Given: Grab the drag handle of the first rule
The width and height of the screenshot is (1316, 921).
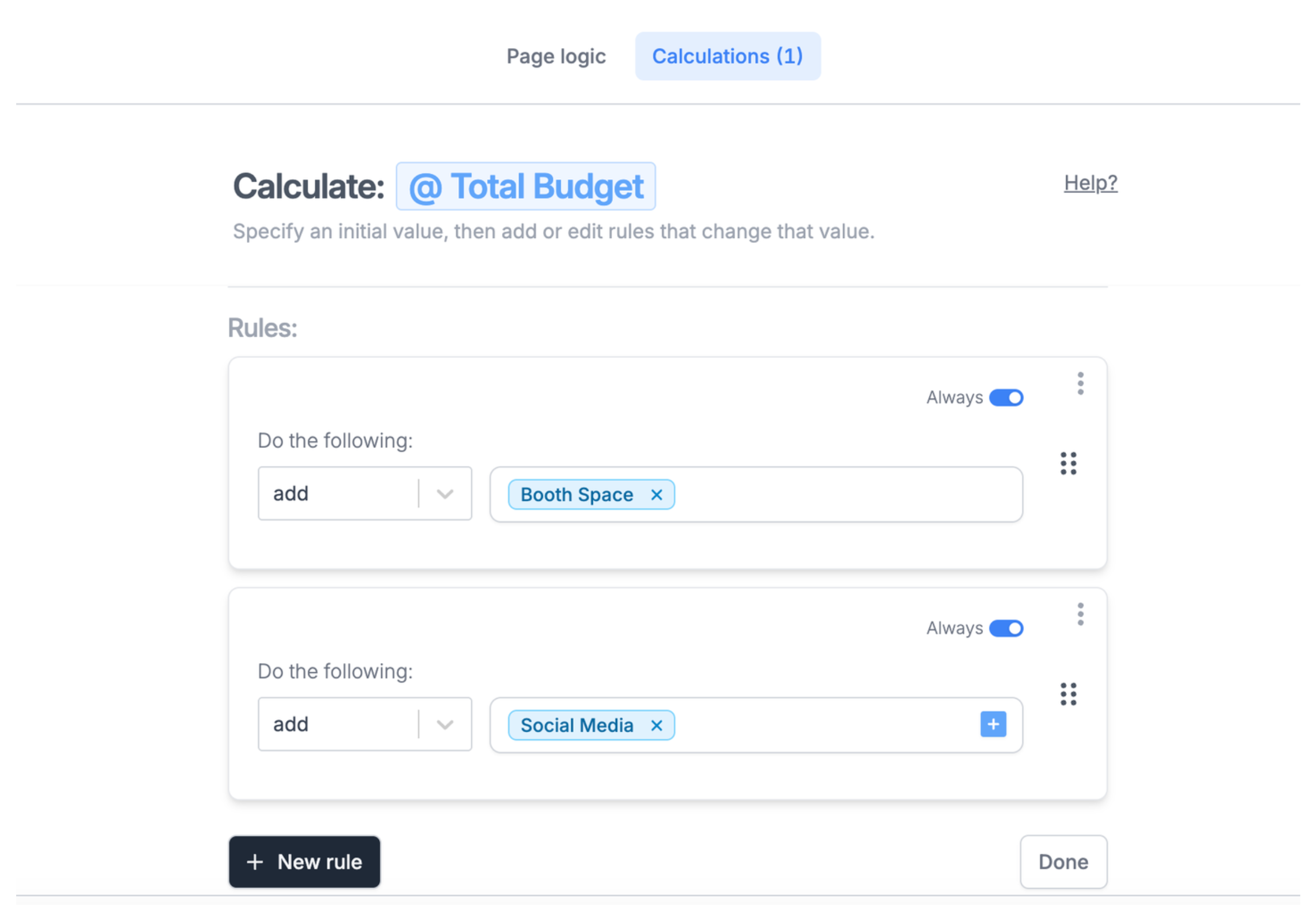Looking at the screenshot, I should [x=1068, y=464].
